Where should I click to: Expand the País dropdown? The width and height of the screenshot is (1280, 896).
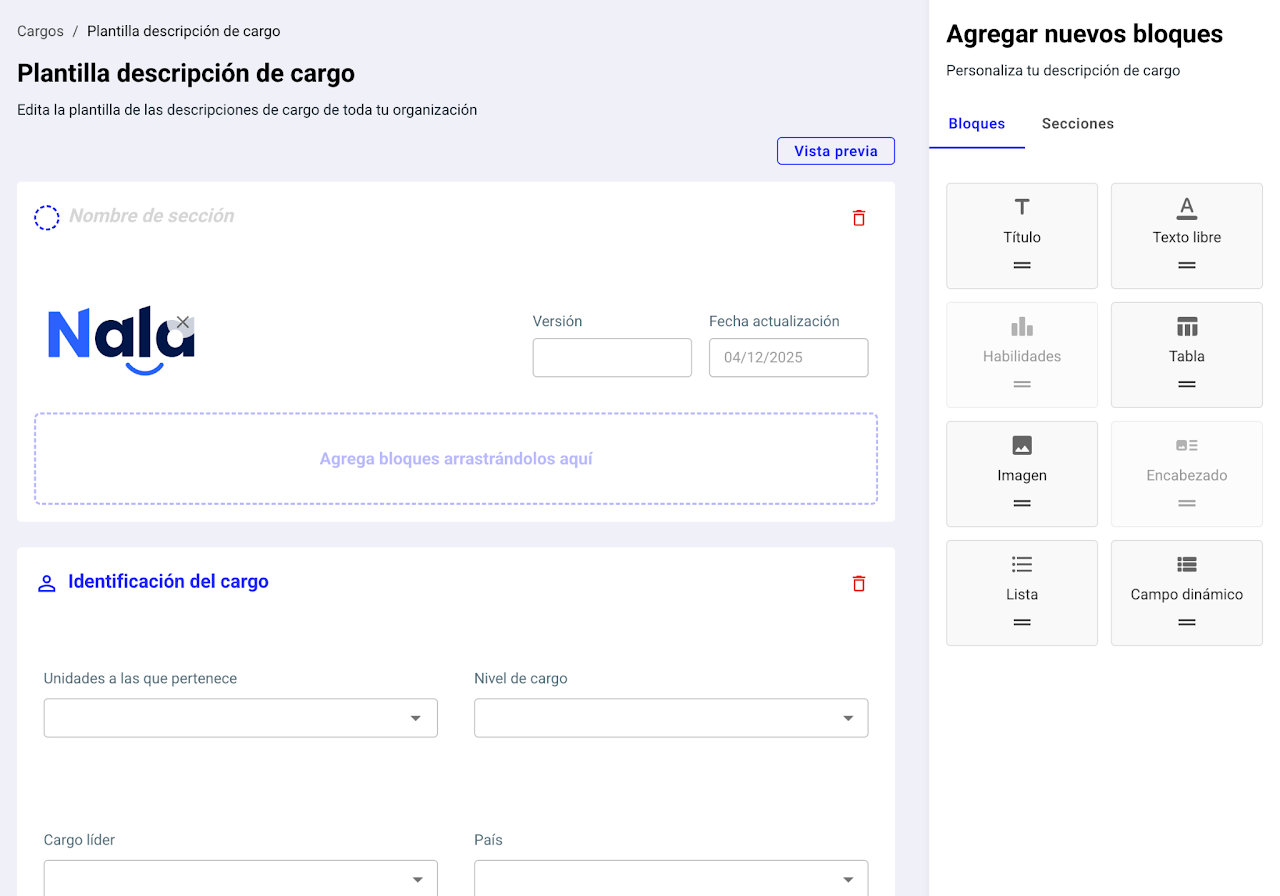pos(670,879)
